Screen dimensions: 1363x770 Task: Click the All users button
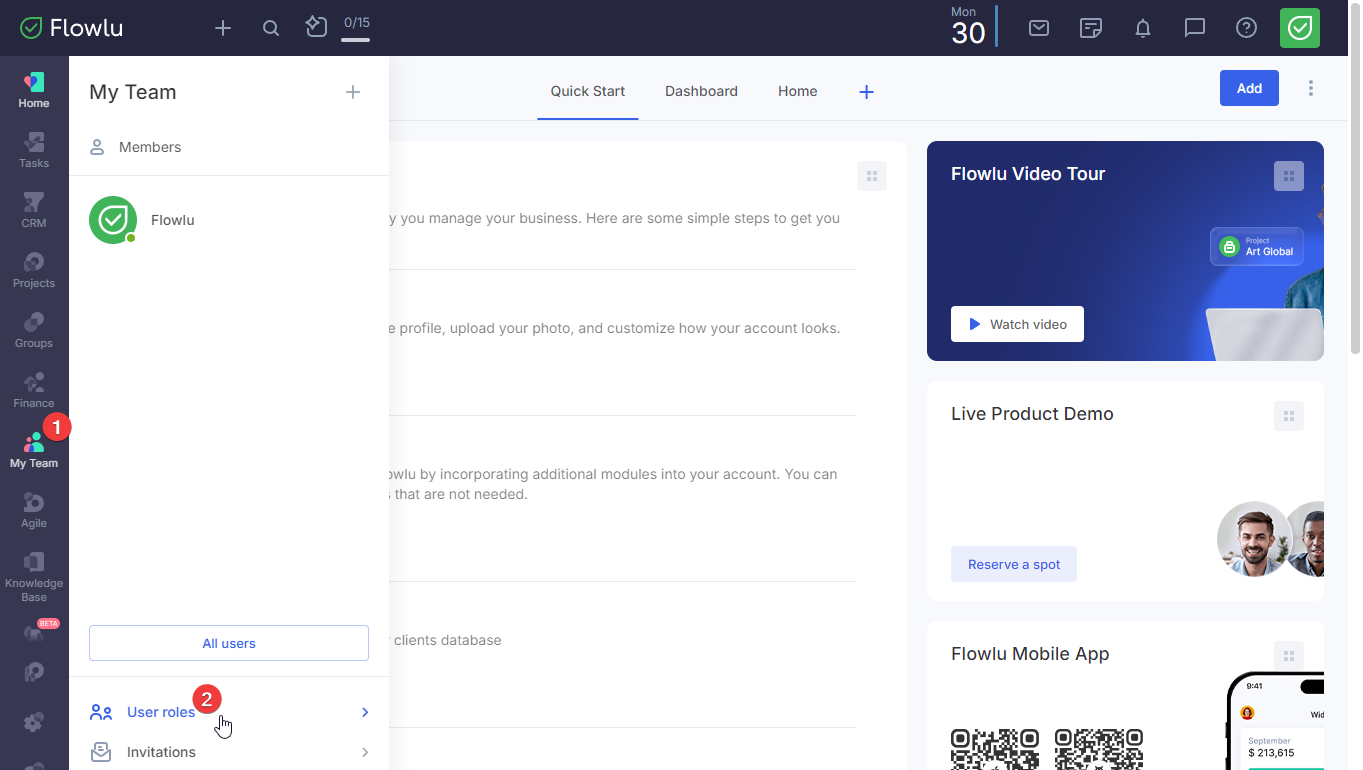tap(229, 643)
